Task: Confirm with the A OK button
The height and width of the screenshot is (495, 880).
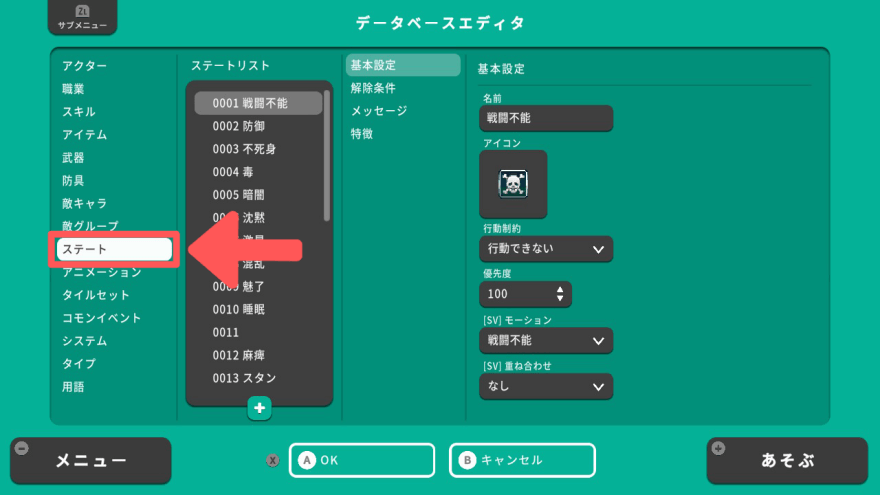Action: (362, 460)
